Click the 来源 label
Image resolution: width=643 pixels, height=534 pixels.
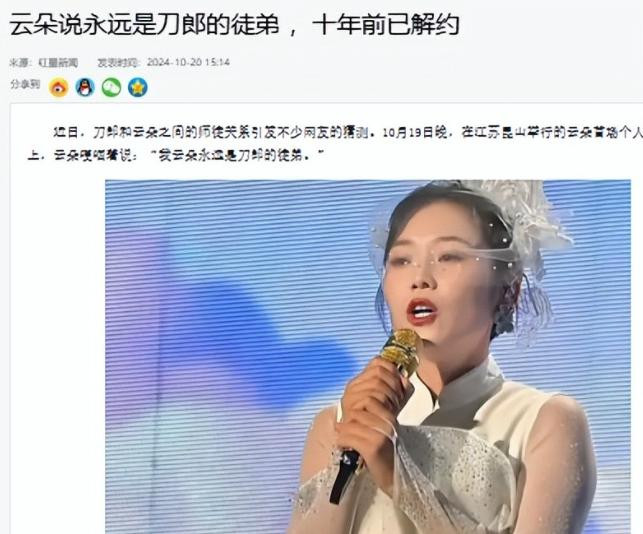pos(20,62)
